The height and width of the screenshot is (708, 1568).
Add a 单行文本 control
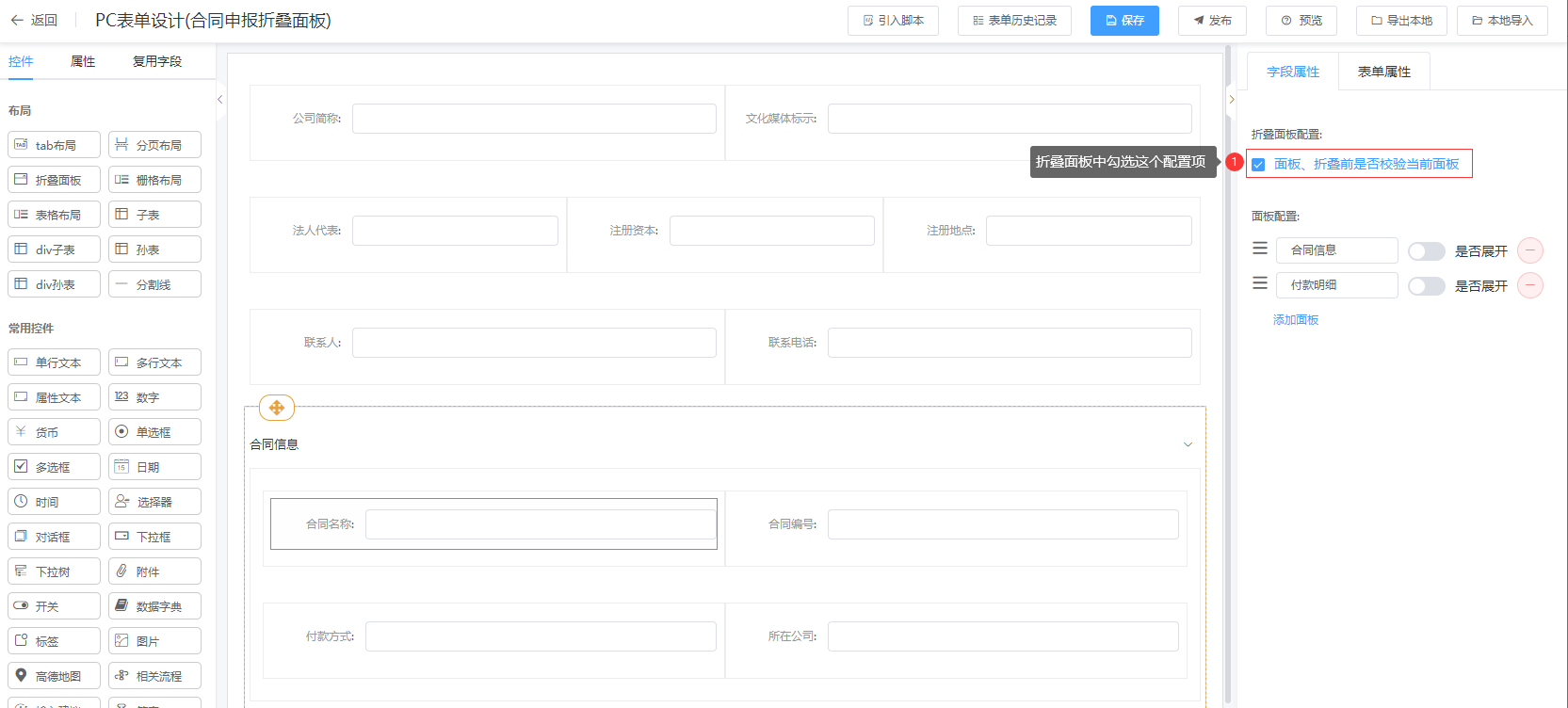tap(54, 362)
